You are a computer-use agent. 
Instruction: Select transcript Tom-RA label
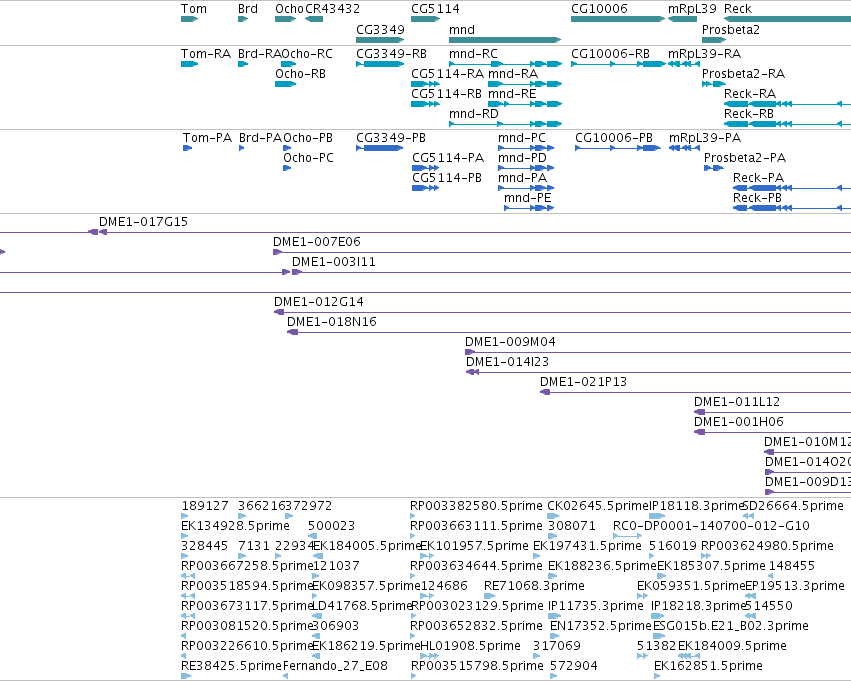(206, 54)
